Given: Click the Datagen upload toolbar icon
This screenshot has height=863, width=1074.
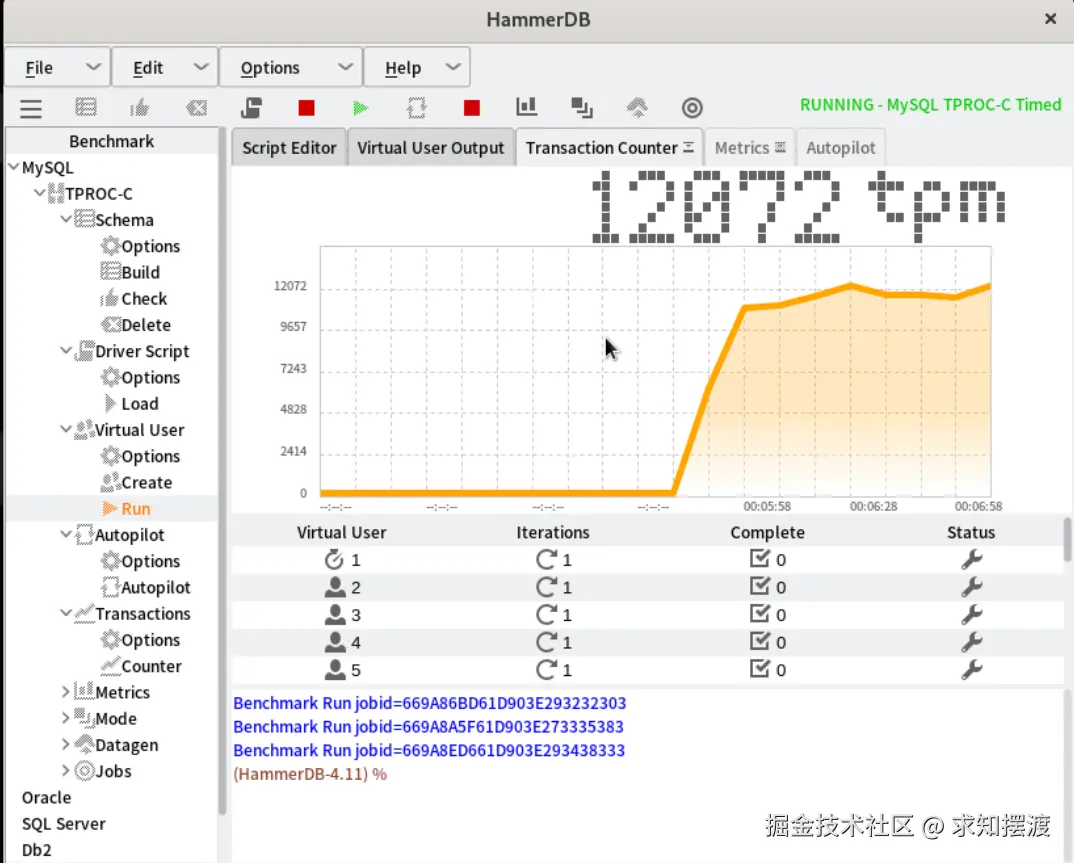Looking at the screenshot, I should click(637, 108).
